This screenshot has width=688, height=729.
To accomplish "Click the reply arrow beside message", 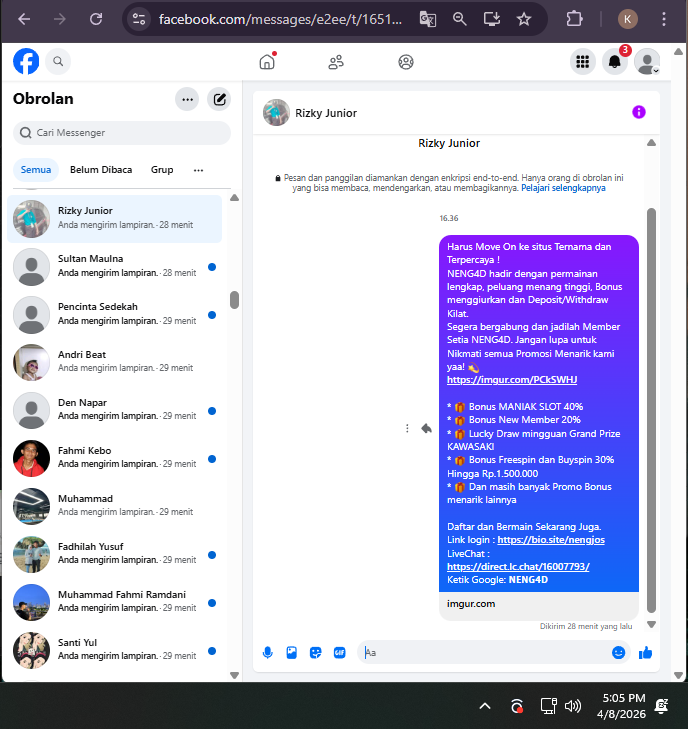I will tap(426, 428).
